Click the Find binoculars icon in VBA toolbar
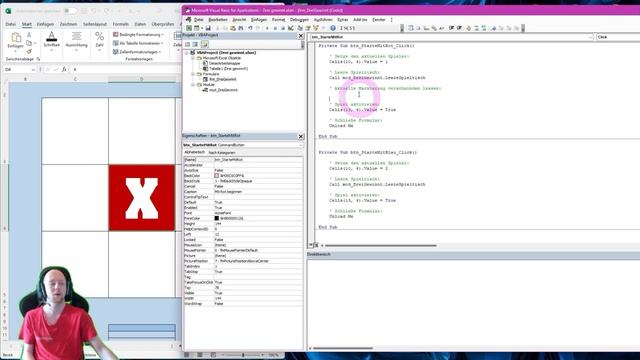Screen dimensions: 640x360 [x=241, y=28]
